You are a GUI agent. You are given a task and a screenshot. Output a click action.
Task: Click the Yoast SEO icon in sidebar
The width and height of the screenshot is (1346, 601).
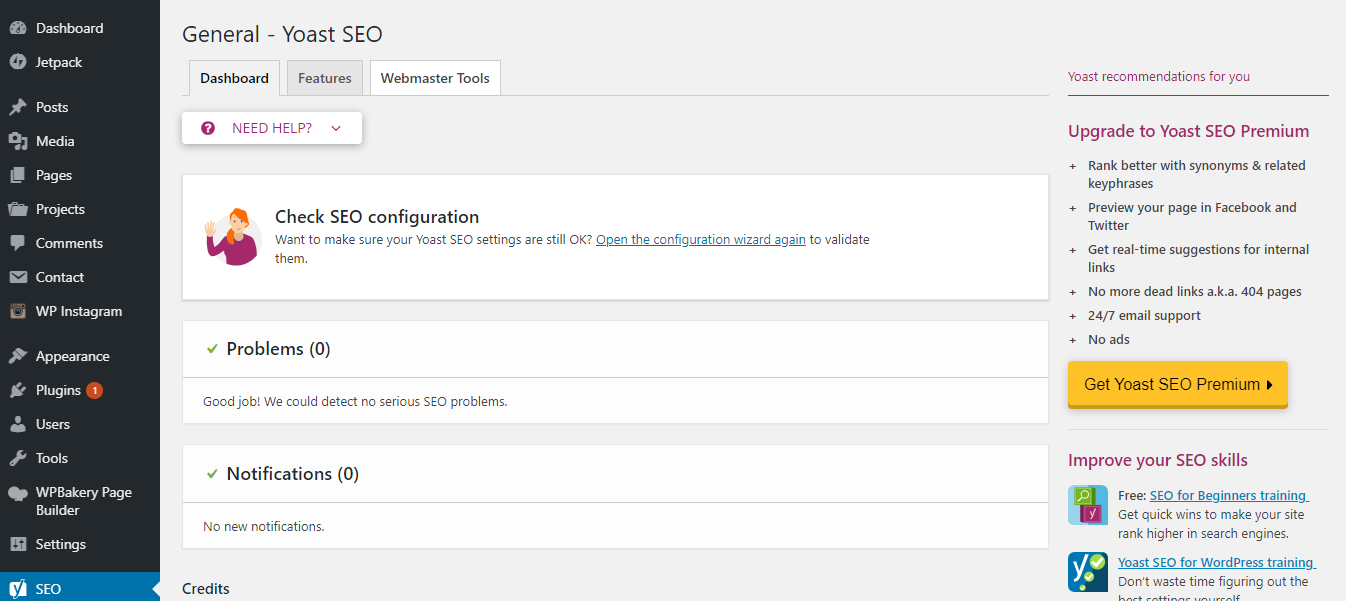18,589
